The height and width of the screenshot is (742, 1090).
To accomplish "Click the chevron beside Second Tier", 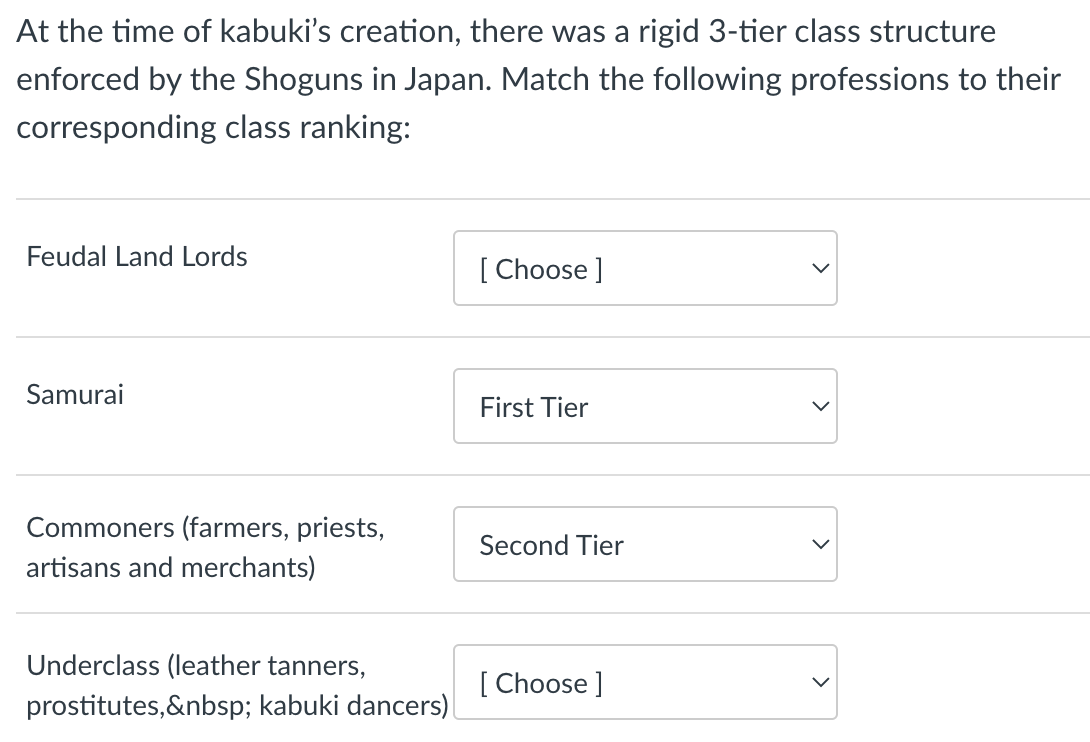I will click(x=819, y=544).
